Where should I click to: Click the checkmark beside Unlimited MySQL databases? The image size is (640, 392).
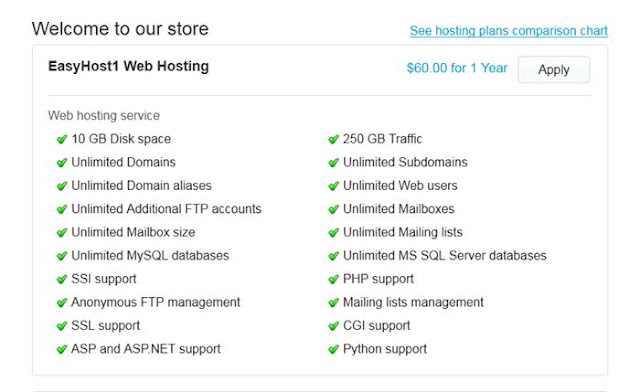pyautogui.click(x=62, y=256)
